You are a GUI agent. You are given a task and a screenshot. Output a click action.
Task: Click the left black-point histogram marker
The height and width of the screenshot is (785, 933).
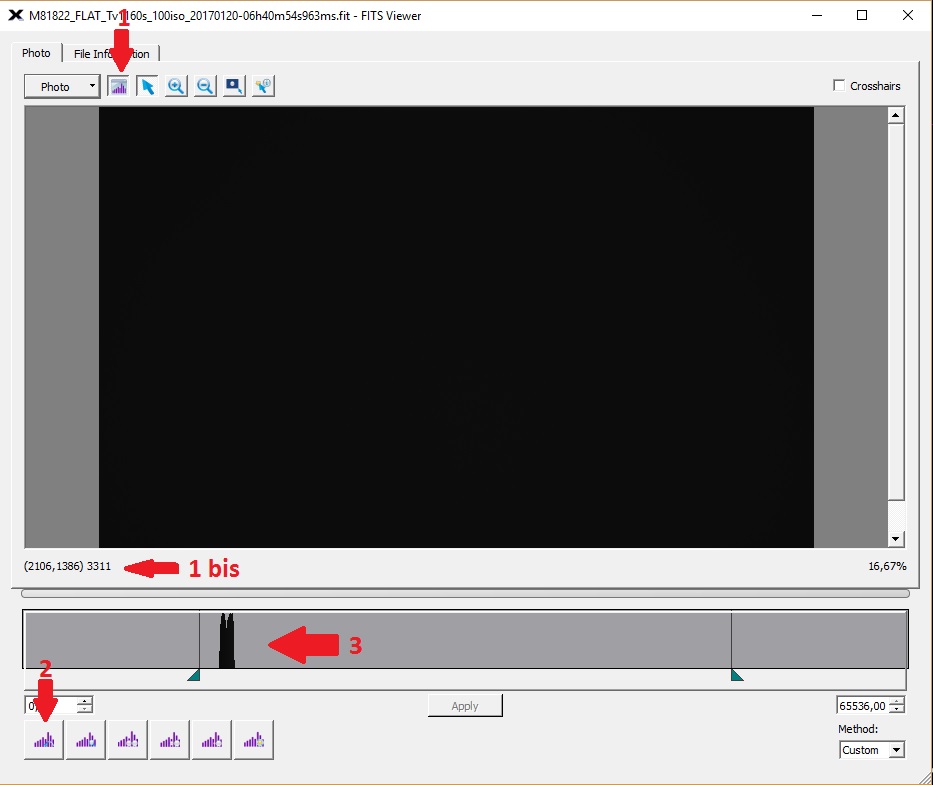[x=194, y=675]
